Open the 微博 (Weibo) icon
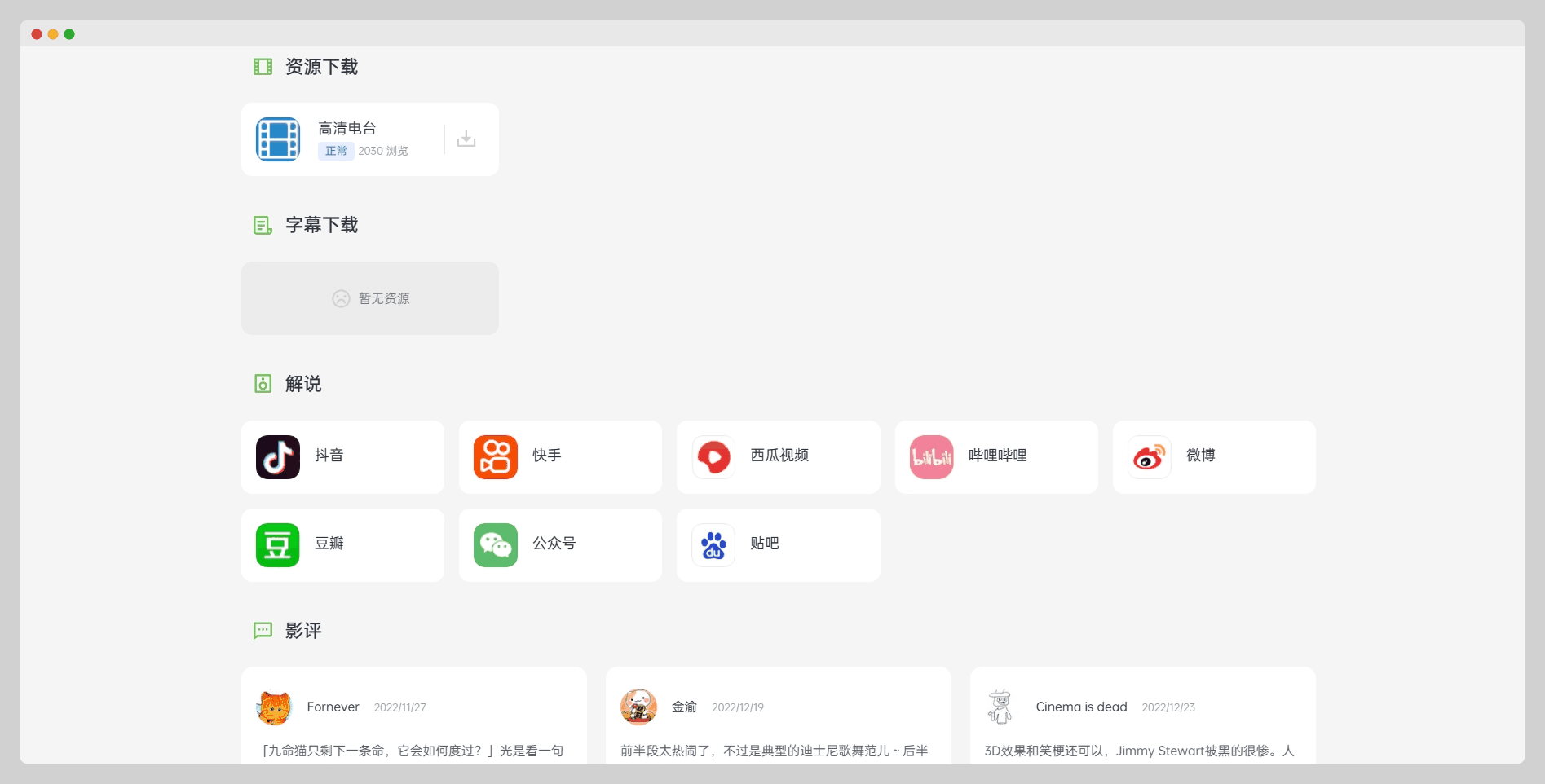This screenshot has height=784, width=1545. [1150, 457]
